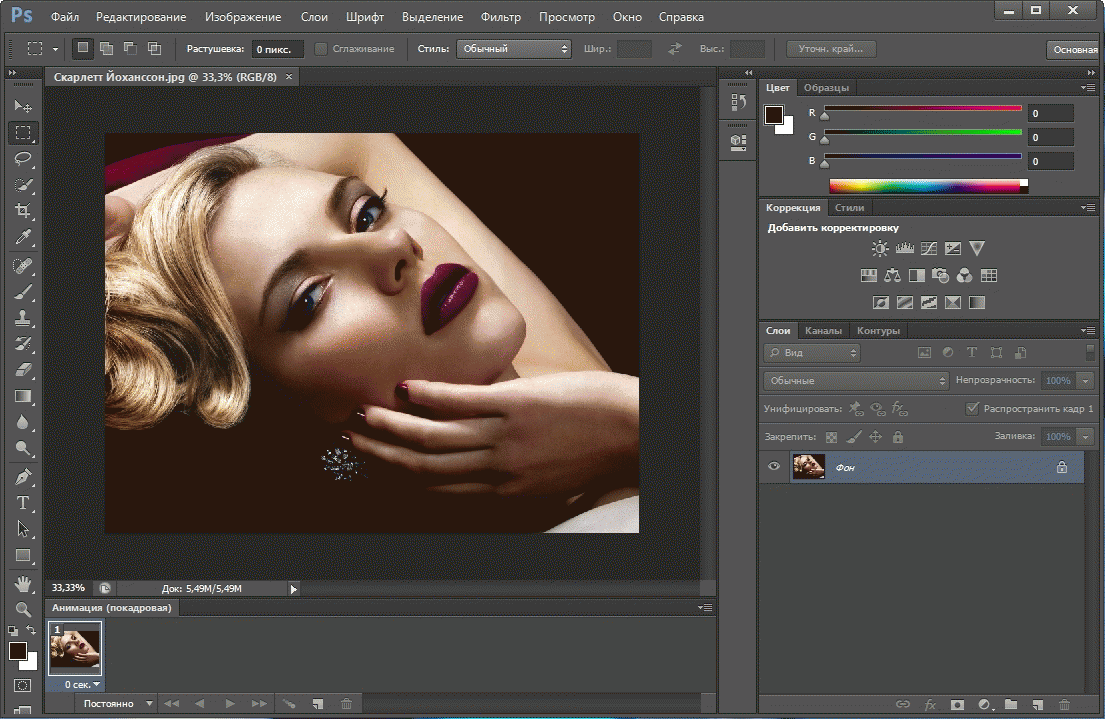1105x719 pixels.
Task: Add a Brightness/Contrast adjustment
Action: [x=879, y=248]
